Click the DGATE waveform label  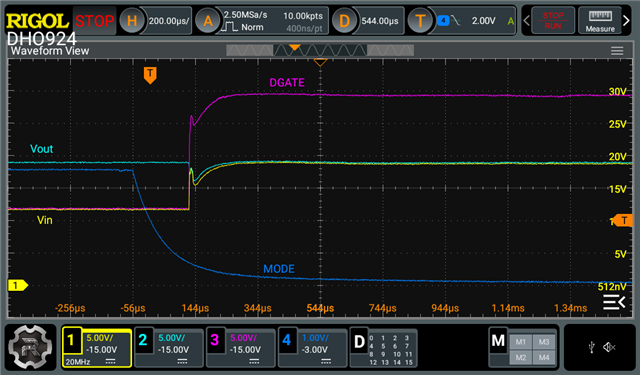(287, 82)
